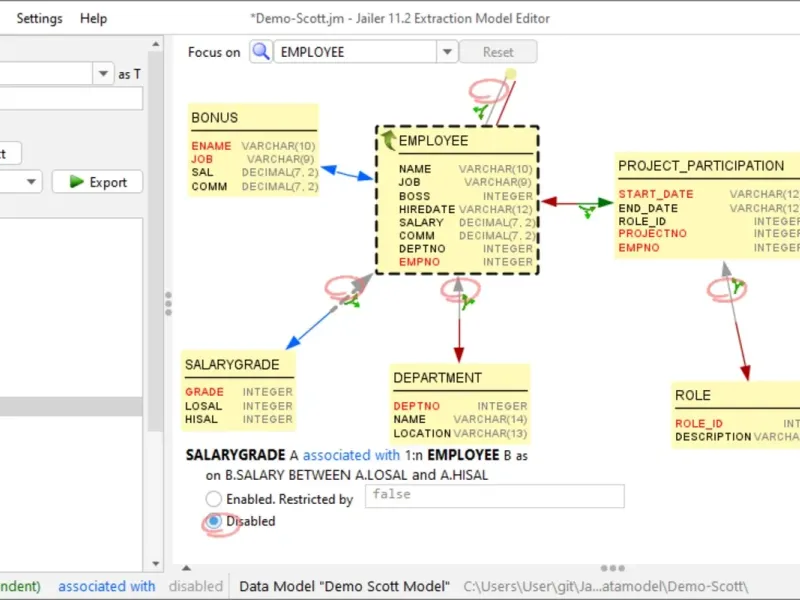This screenshot has height=600, width=800.
Task: Click the green arrow icon in EMPLOYEE table
Action: tap(388, 139)
